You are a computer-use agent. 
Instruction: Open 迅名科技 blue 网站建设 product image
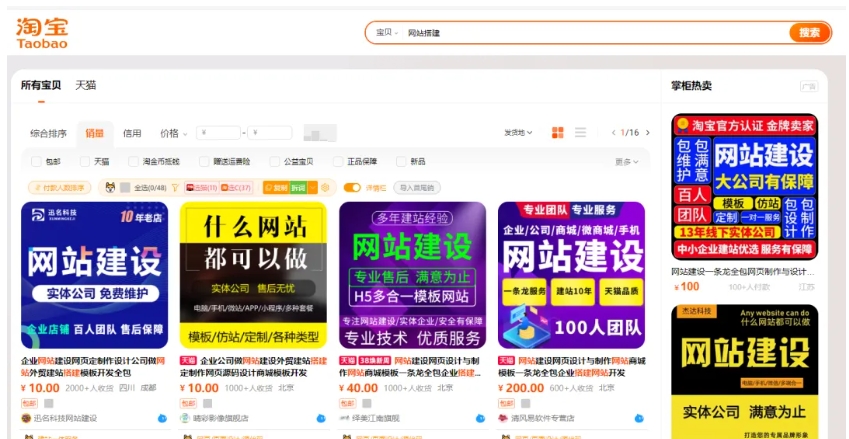click(95, 275)
